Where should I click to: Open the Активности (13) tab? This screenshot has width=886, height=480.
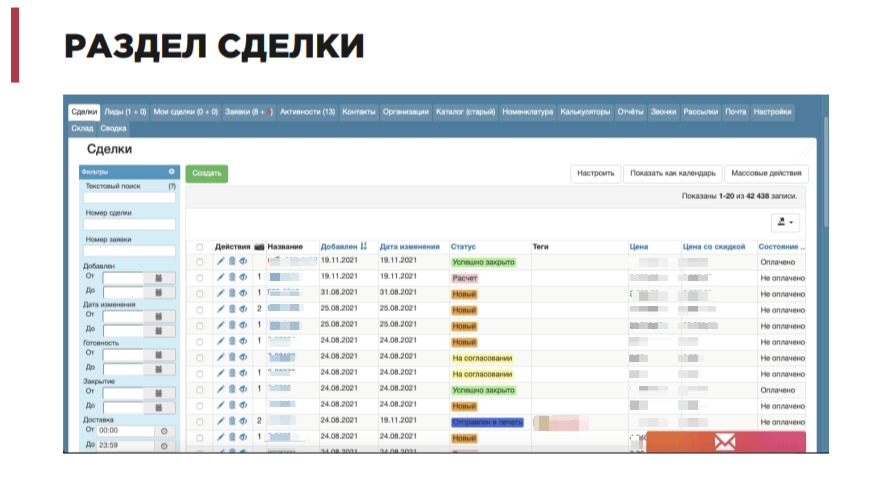307,112
